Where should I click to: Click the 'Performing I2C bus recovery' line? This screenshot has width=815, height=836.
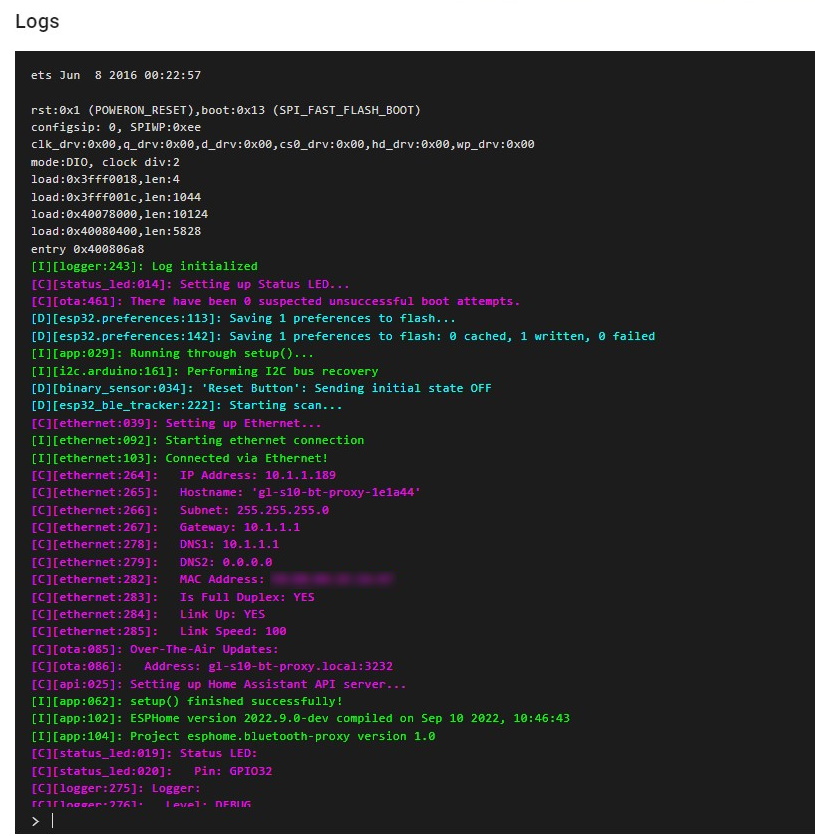pyautogui.click(x=205, y=371)
